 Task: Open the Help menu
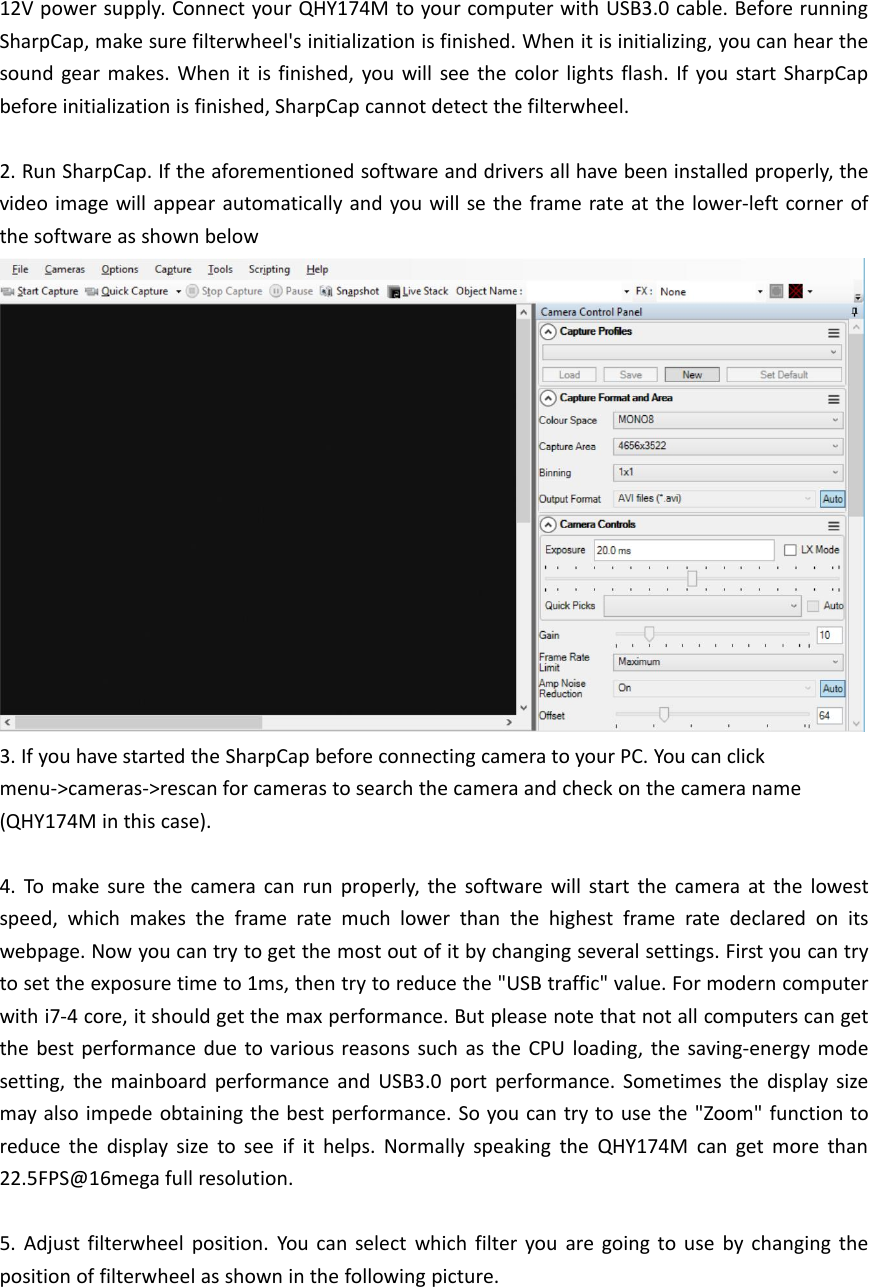(x=317, y=269)
